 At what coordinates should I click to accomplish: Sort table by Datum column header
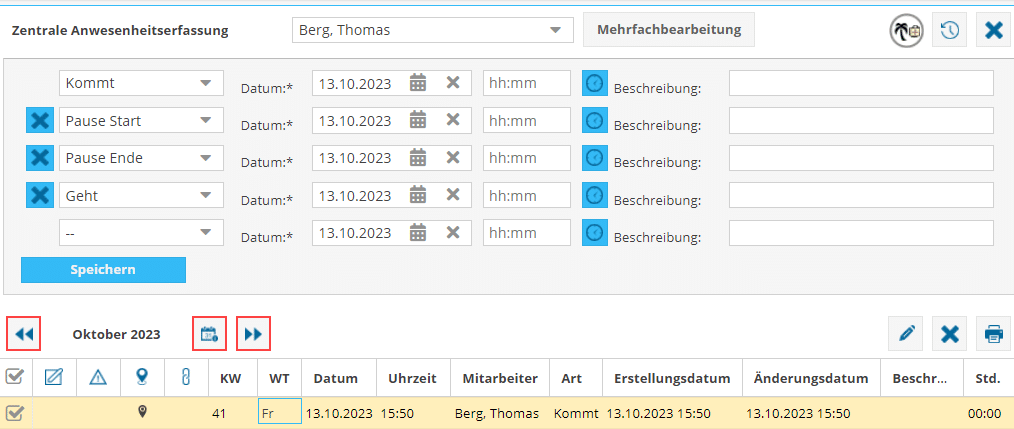pos(335,378)
